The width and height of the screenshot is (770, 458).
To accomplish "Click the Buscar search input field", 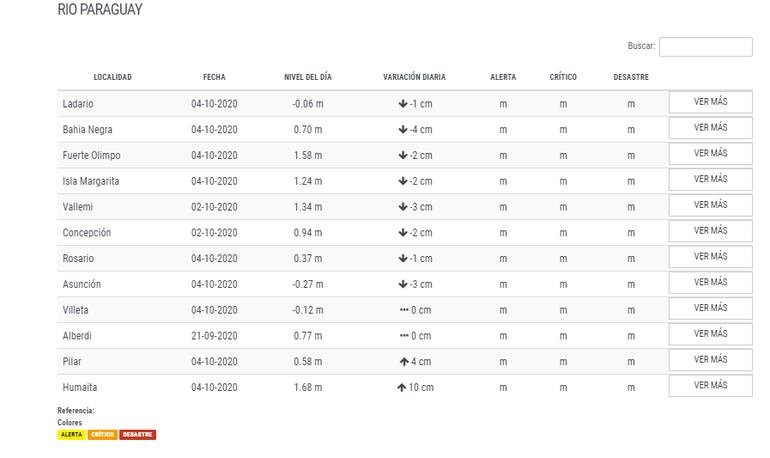I will pos(705,47).
